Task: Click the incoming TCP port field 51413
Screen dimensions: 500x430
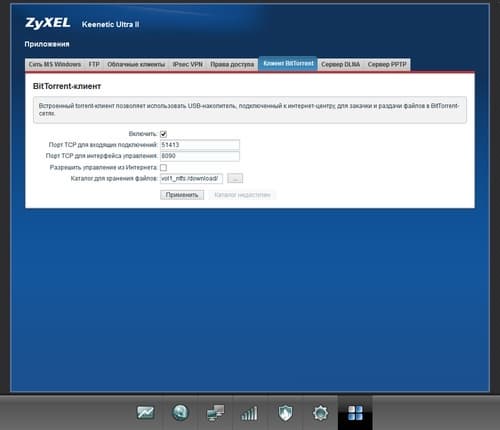Action: pos(200,145)
